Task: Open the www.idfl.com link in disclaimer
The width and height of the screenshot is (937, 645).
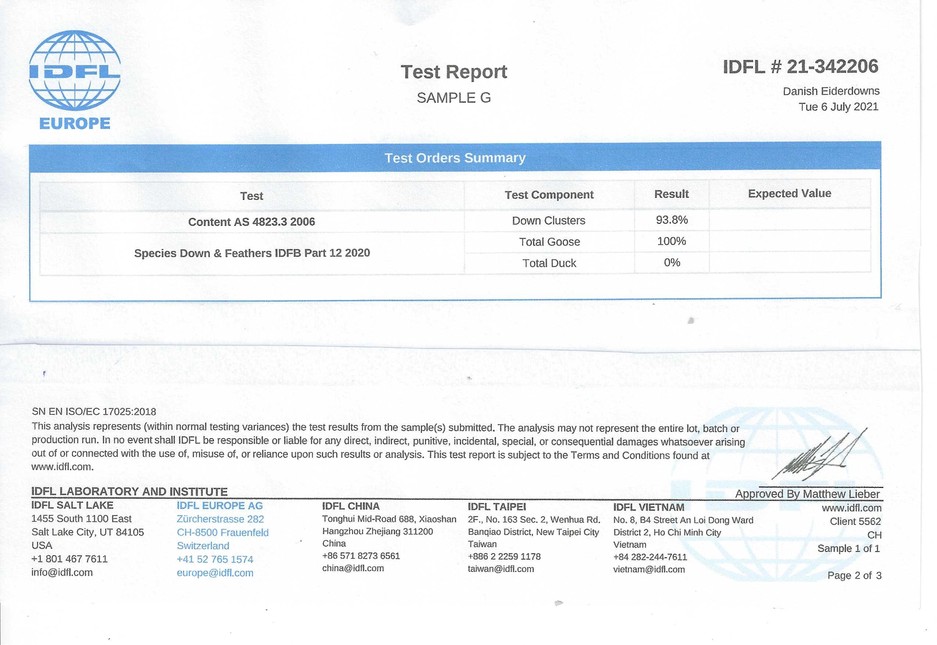Action: click(62, 467)
